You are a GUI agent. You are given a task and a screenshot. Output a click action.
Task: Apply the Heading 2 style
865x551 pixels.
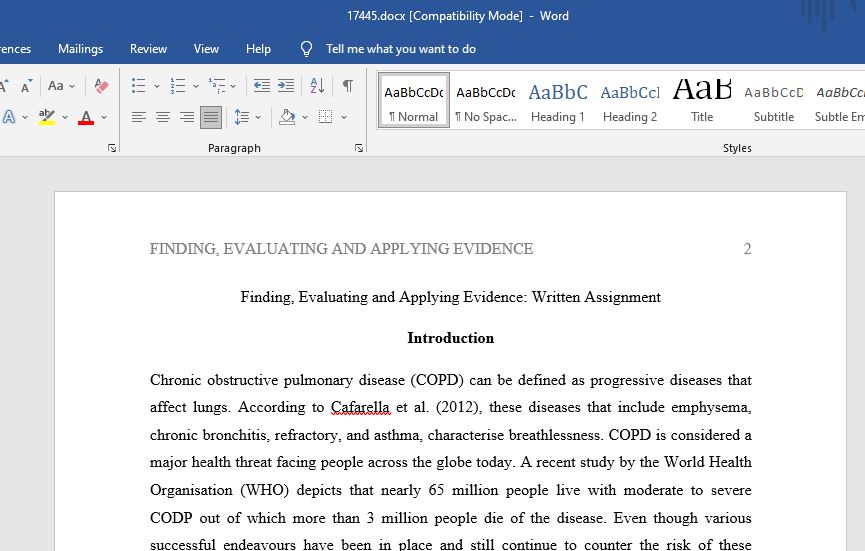630,100
